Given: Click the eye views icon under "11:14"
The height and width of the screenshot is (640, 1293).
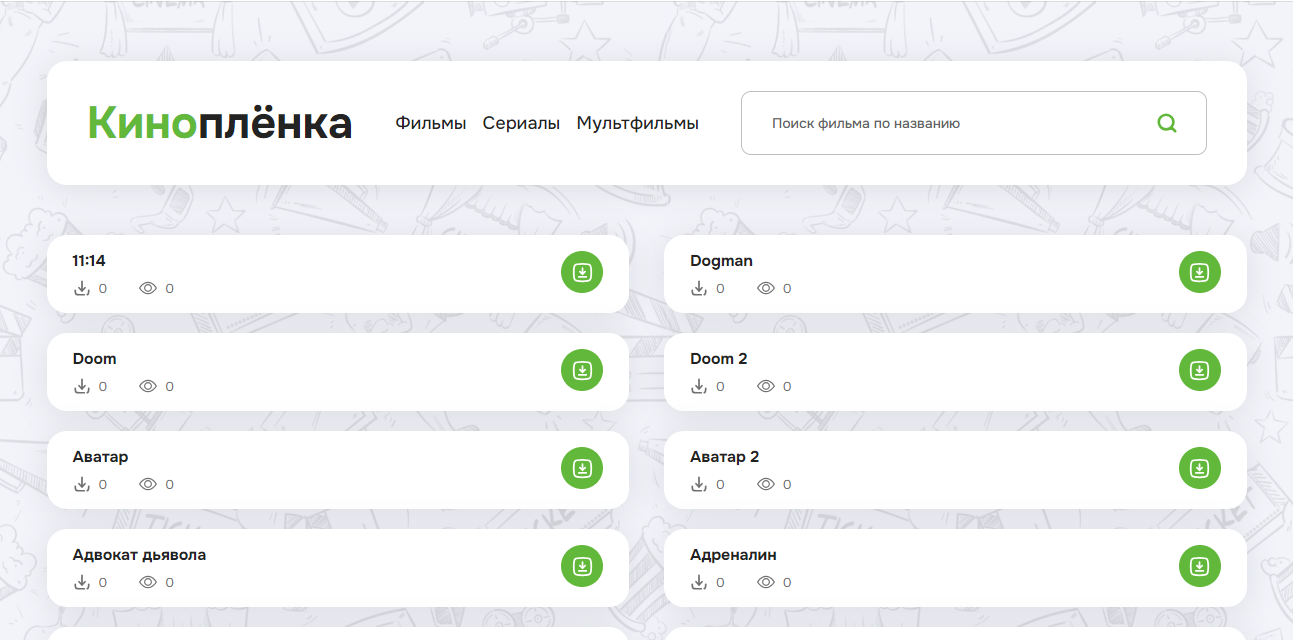Looking at the screenshot, I should (x=149, y=288).
